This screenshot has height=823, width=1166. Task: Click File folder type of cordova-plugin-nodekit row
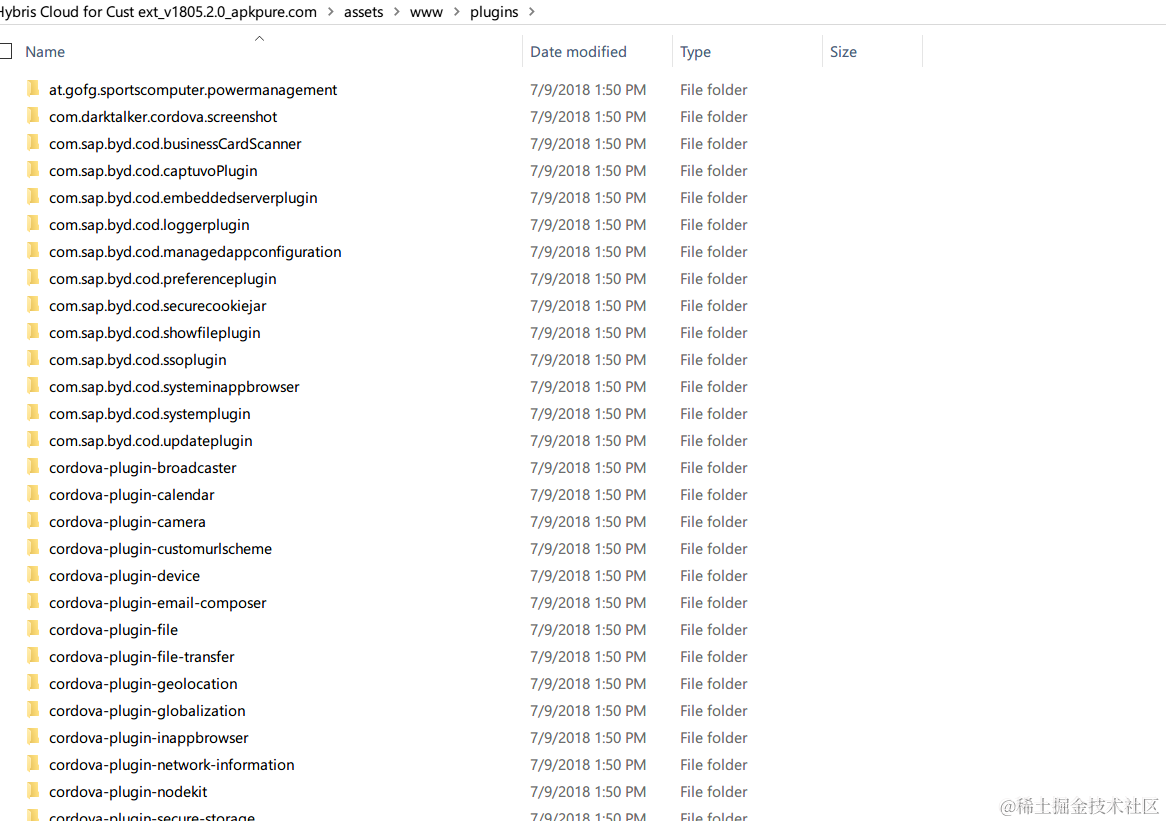[713, 792]
